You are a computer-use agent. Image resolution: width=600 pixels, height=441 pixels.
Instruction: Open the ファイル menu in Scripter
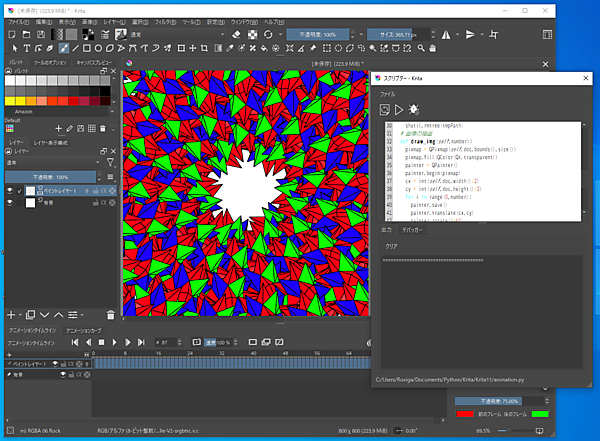coord(387,92)
